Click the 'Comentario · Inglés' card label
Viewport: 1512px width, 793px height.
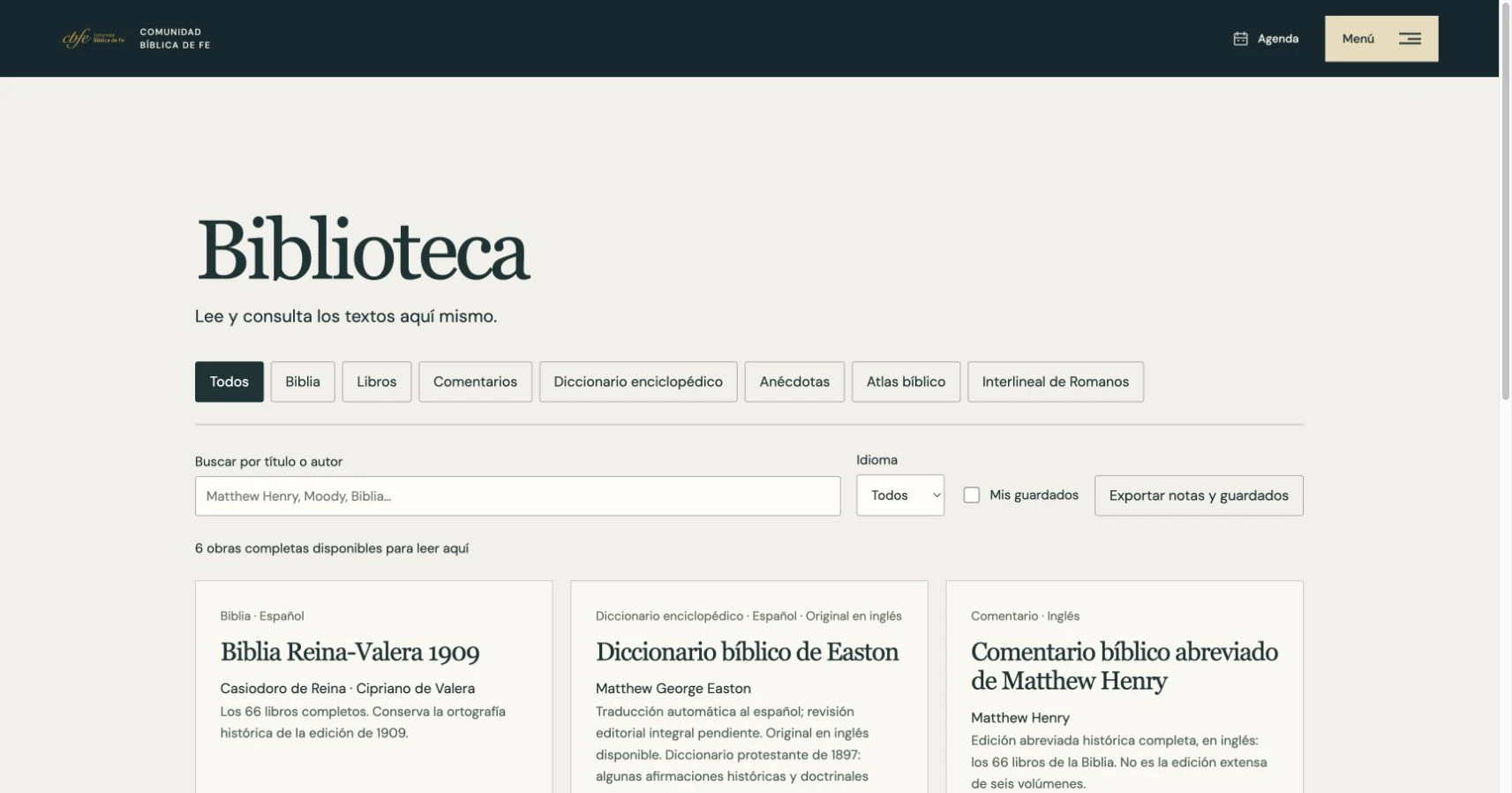click(x=1025, y=616)
